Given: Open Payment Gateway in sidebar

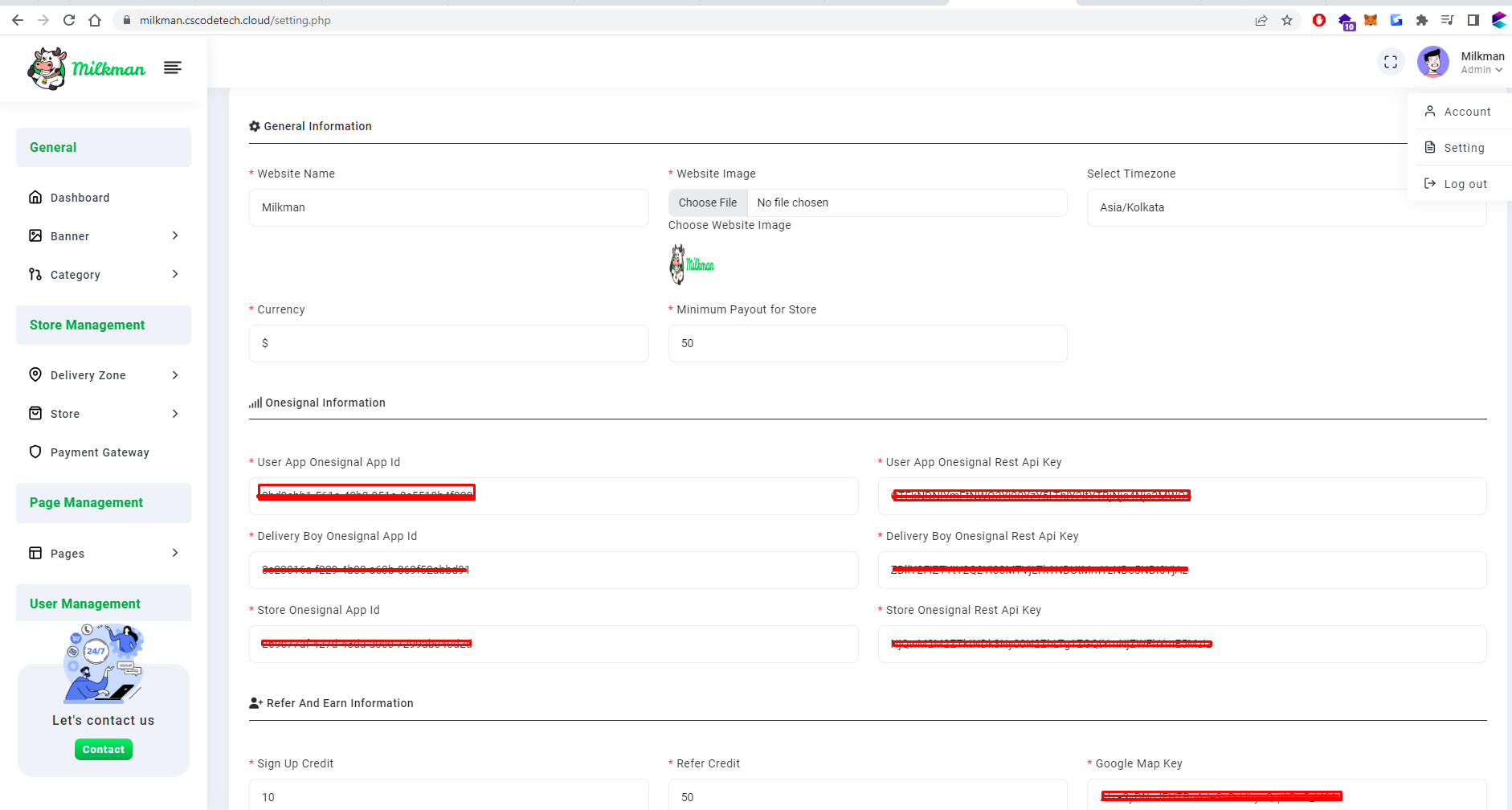Looking at the screenshot, I should click(x=100, y=452).
